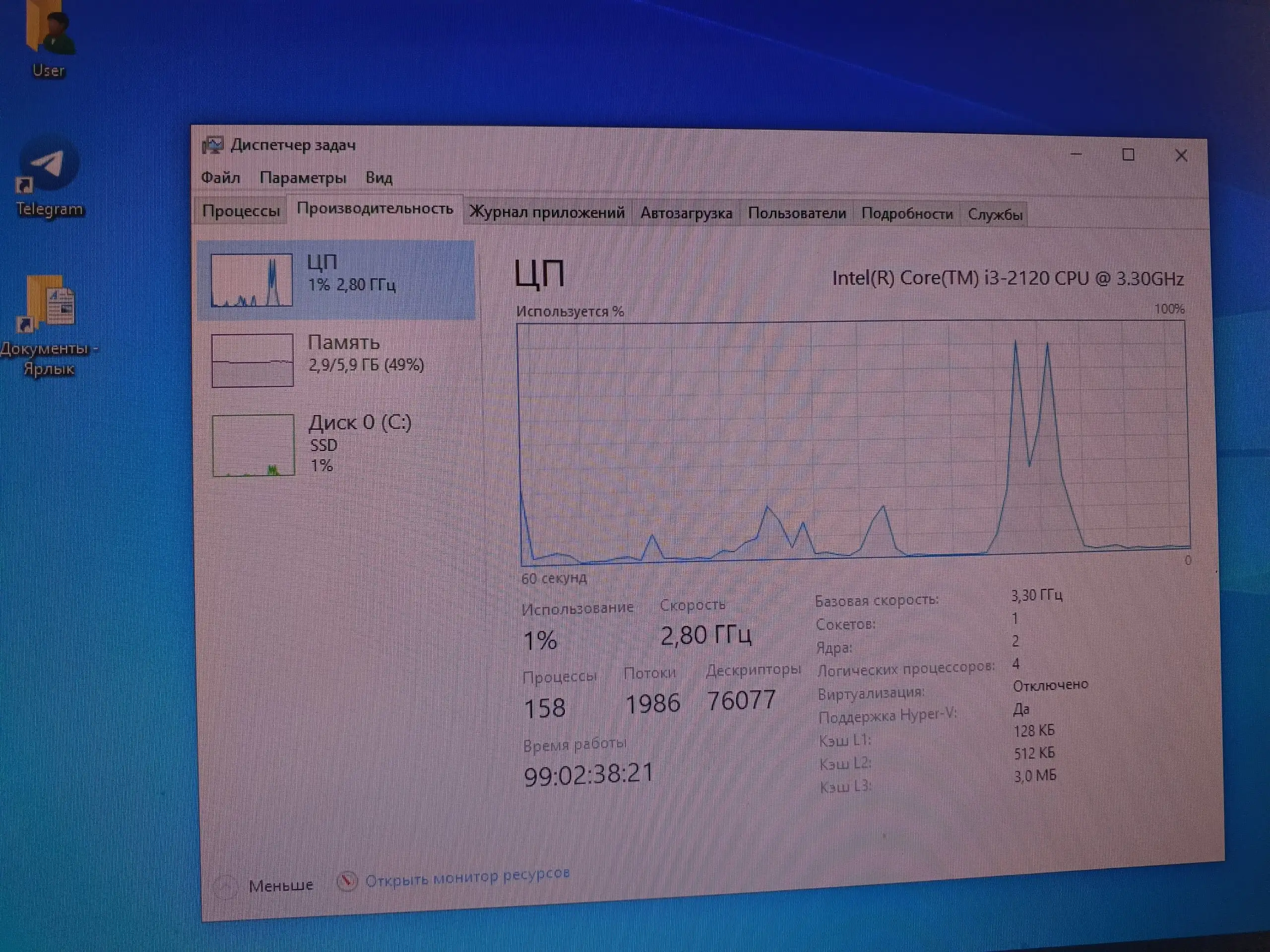This screenshot has width=1270, height=952.
Task: Click the base speed value 3,30 ГГц
Action: pyautogui.click(x=1036, y=595)
